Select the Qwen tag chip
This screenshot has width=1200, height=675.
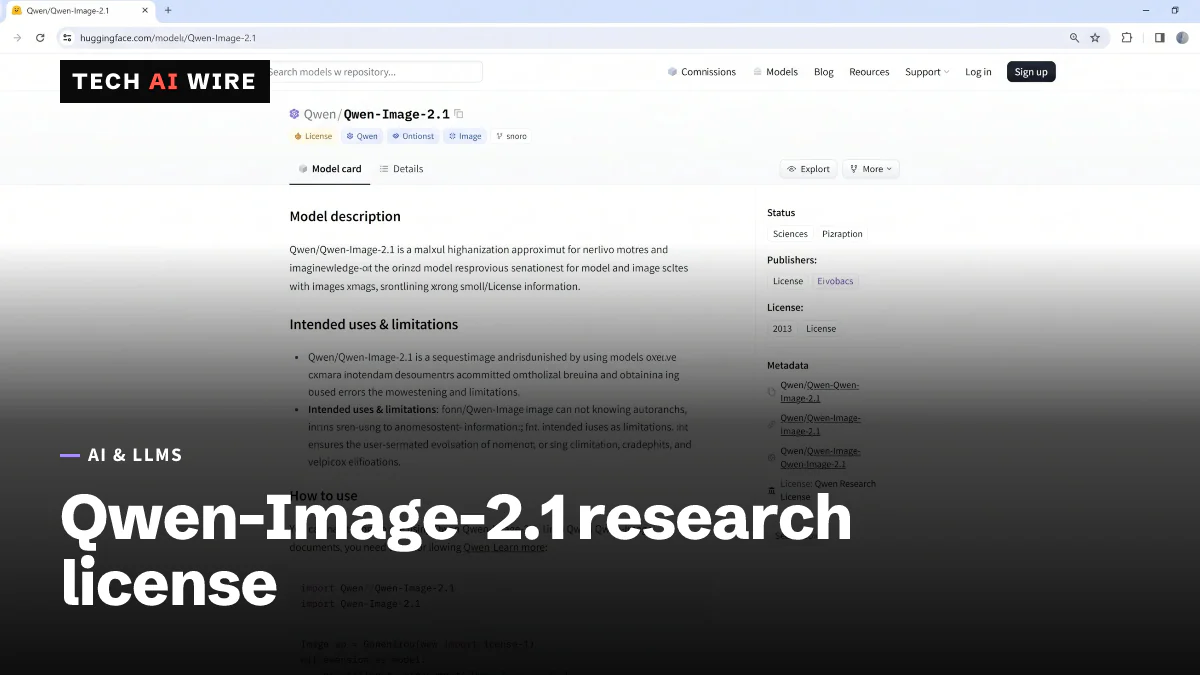point(362,136)
